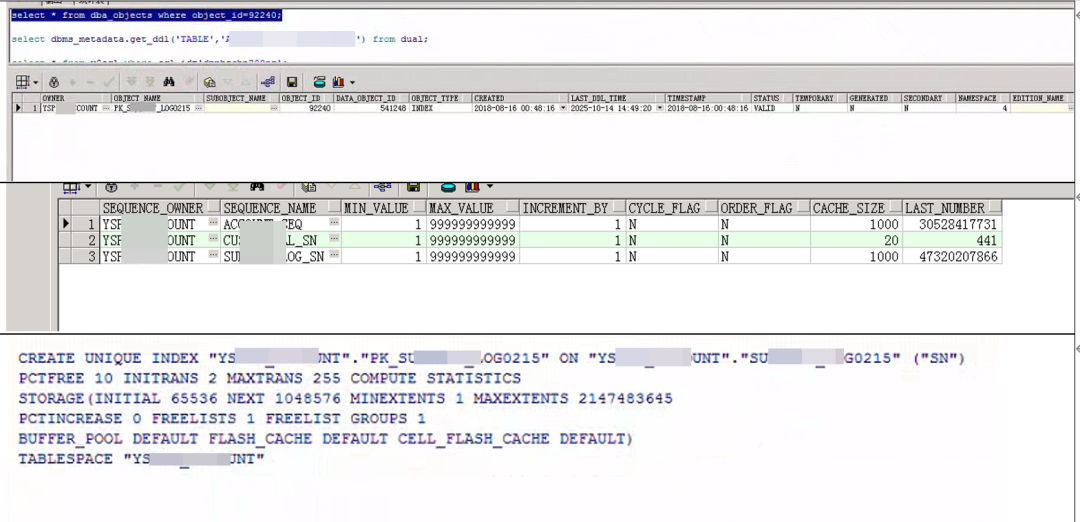This screenshot has height=522, width=1080.
Task: Click the delete record minus icon above dba_objects grid
Action: coord(90,83)
